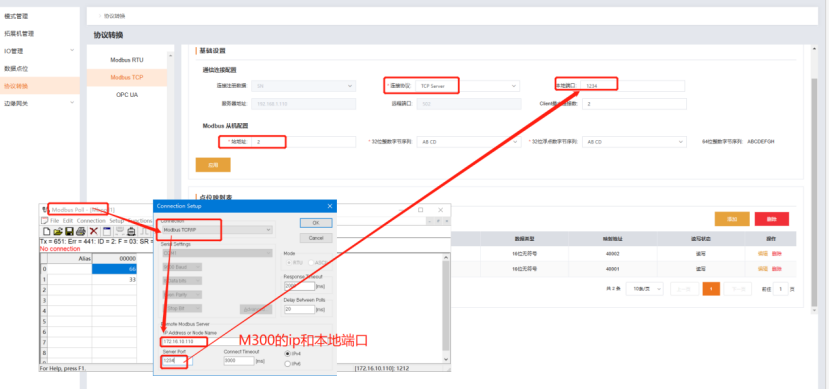Switch to the OPC UA tab
Image resolution: width=830 pixels, height=389 pixels.
coord(127,95)
